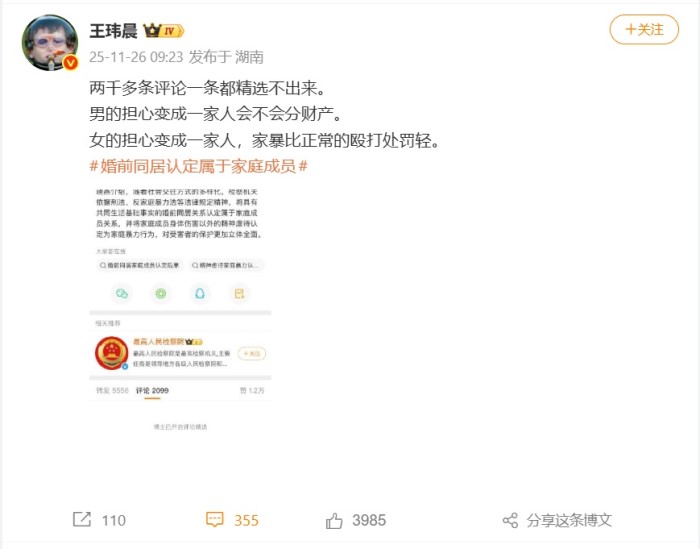
Task: Click the 婚前同居家庭成员 search suggestion chip
Action: click(139, 265)
